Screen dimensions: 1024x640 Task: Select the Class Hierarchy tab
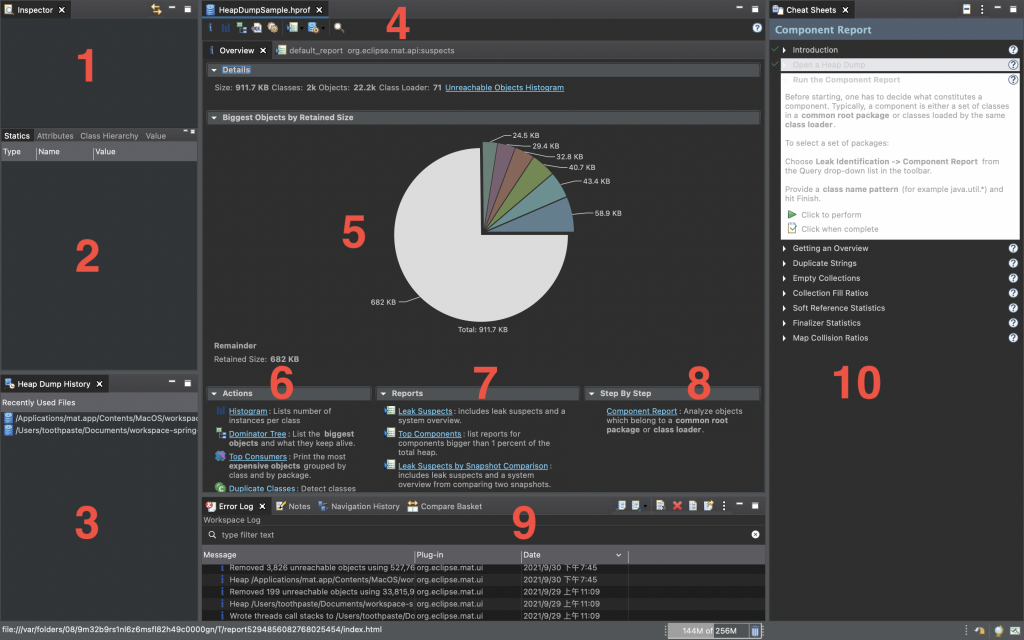[109, 136]
